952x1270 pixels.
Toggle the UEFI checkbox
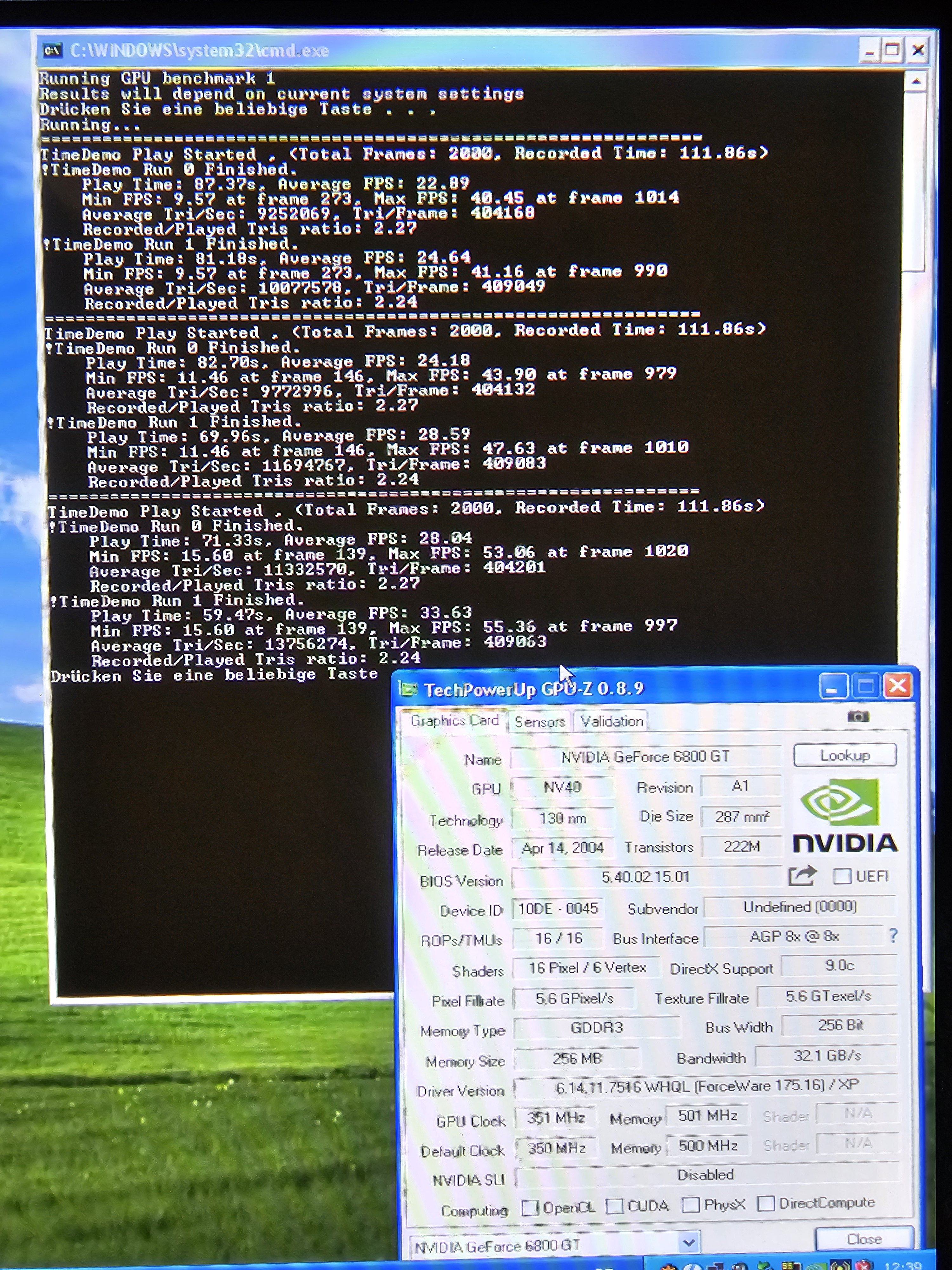click(842, 876)
